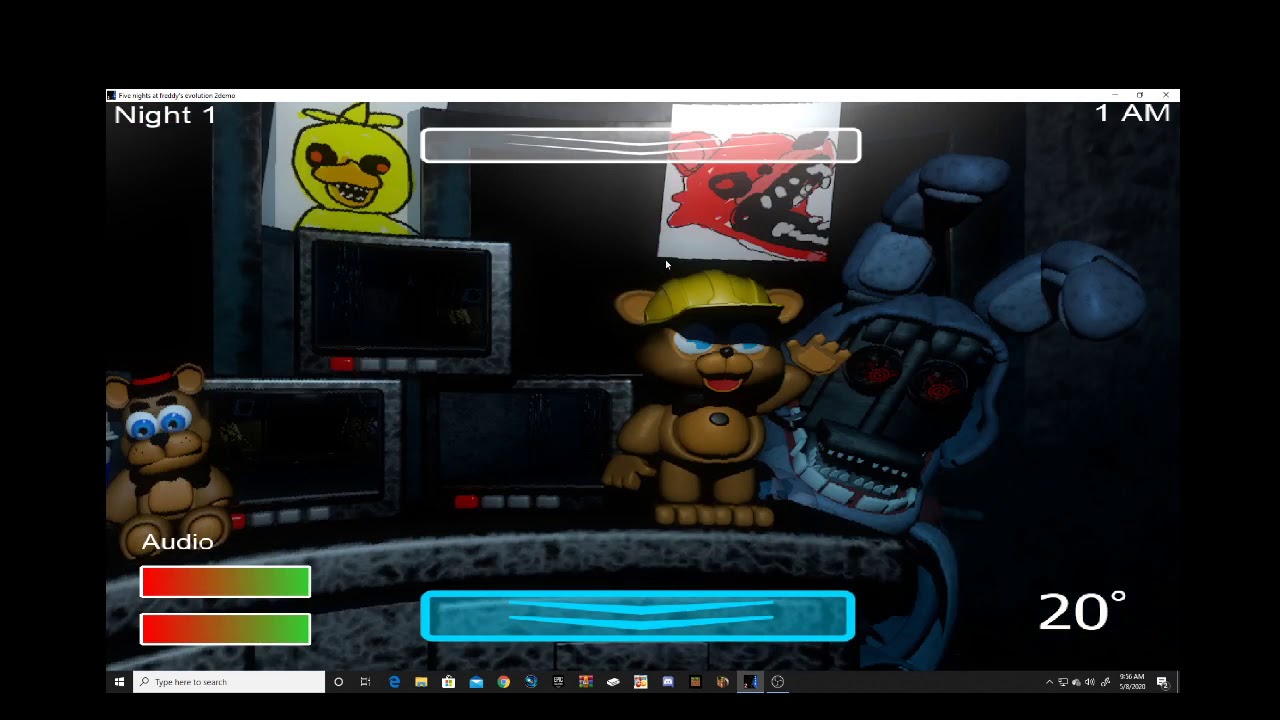
Task: Open WinRAR from the taskbar
Action: 586,682
